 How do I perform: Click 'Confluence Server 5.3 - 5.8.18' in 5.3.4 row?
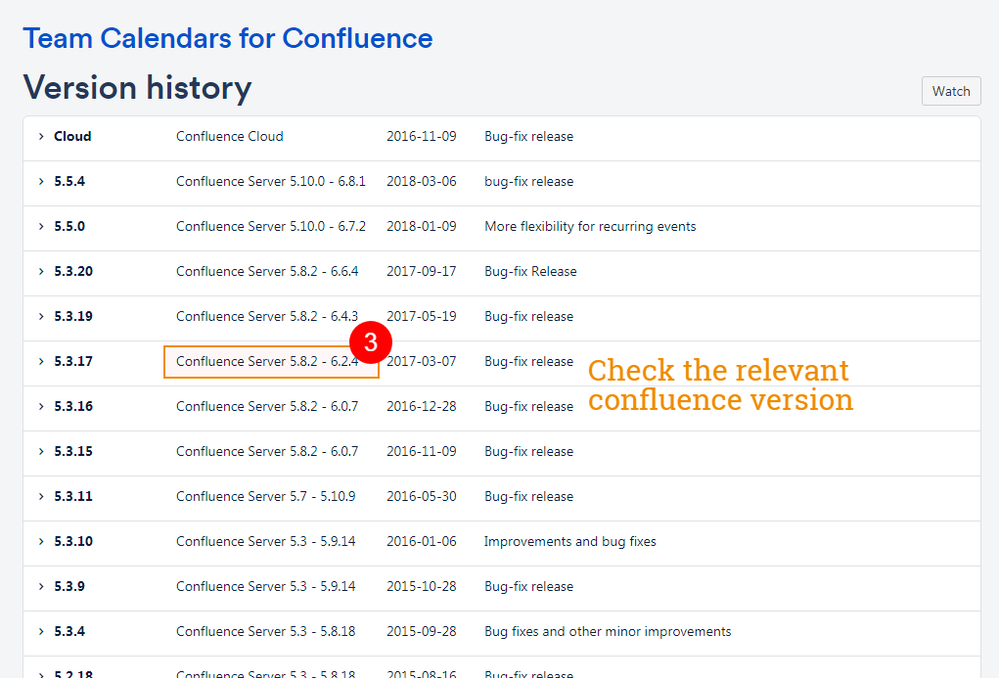266,631
